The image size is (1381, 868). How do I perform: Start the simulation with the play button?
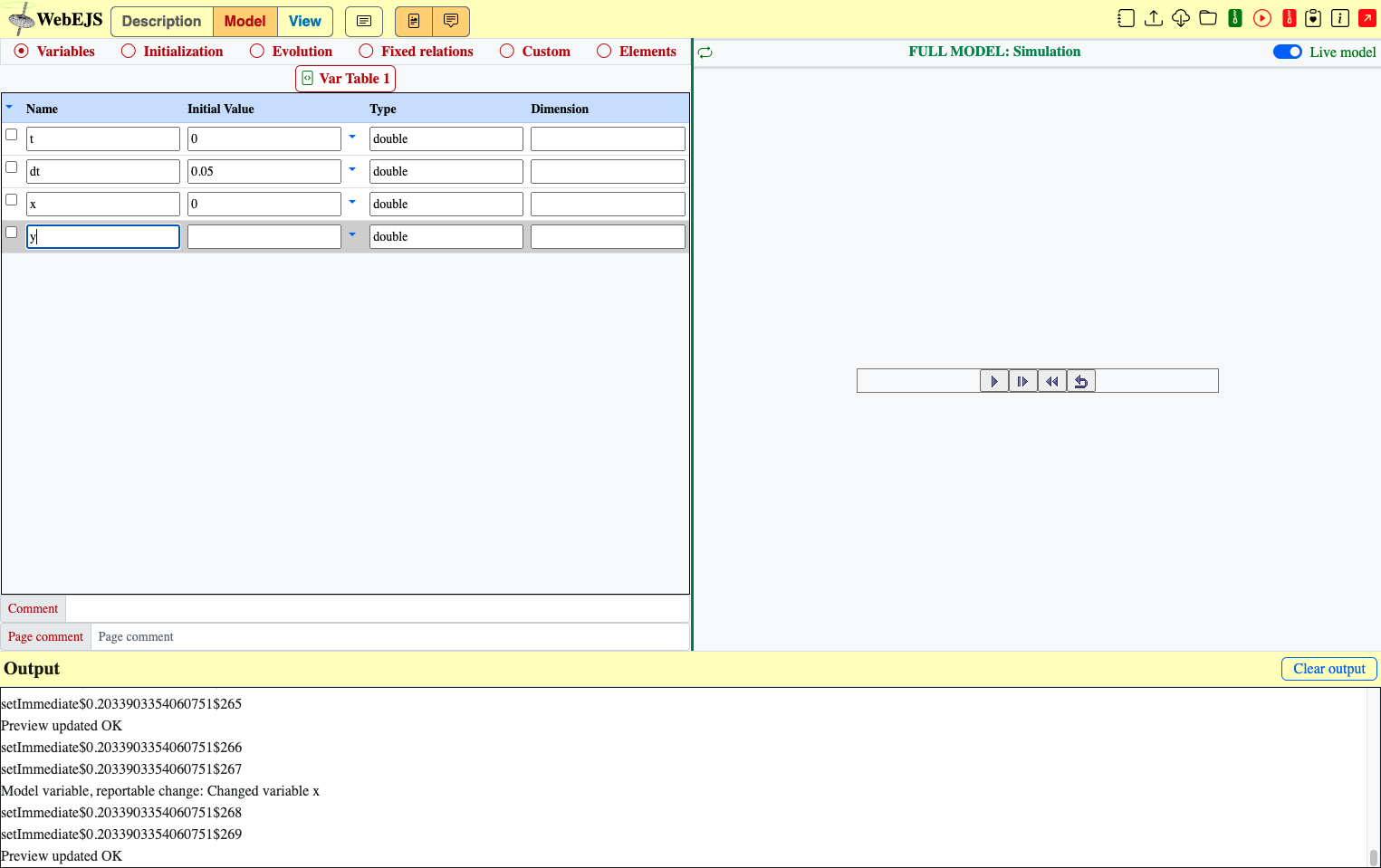coord(994,381)
